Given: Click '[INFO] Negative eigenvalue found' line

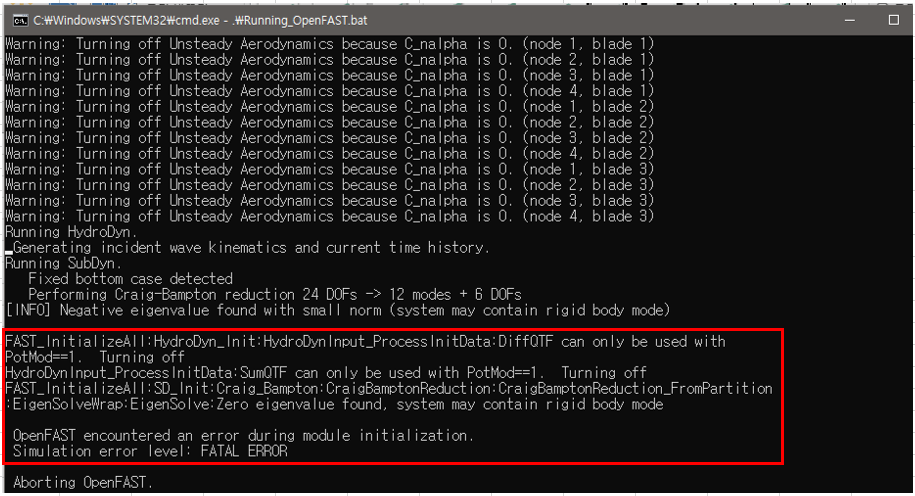Looking at the screenshot, I should (338, 310).
